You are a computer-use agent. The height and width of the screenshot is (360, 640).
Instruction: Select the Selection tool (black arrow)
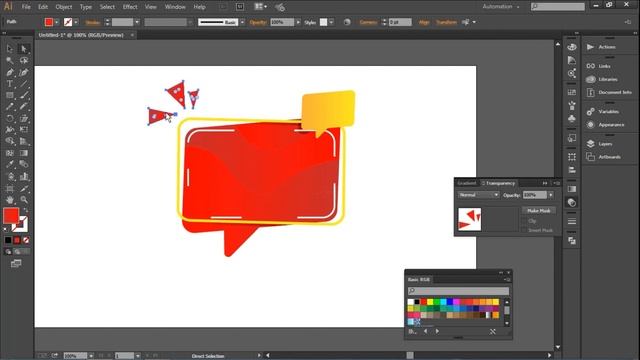pos(10,49)
